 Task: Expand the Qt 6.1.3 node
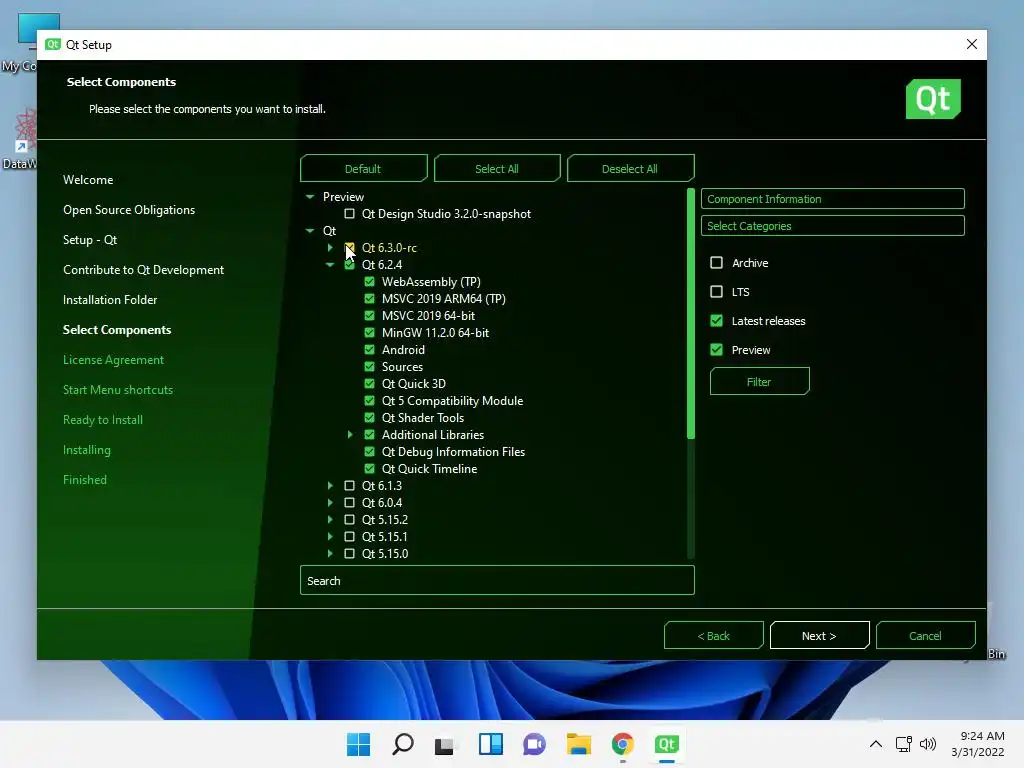(330, 485)
